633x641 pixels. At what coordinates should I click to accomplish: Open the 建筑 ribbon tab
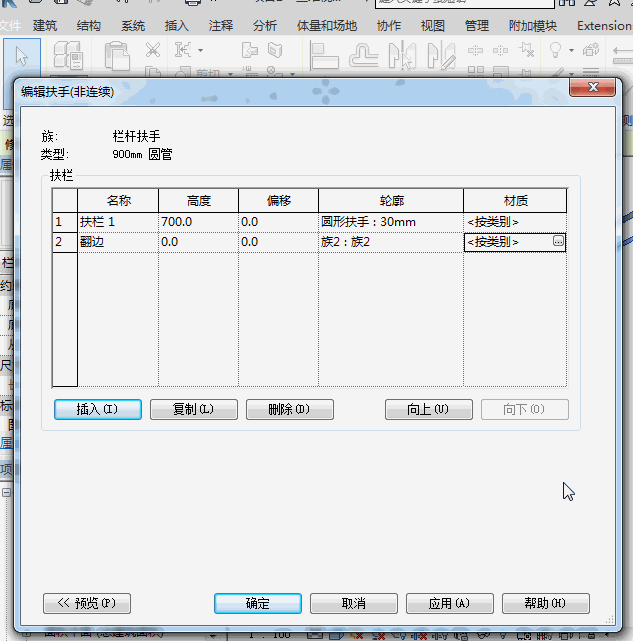click(45, 26)
